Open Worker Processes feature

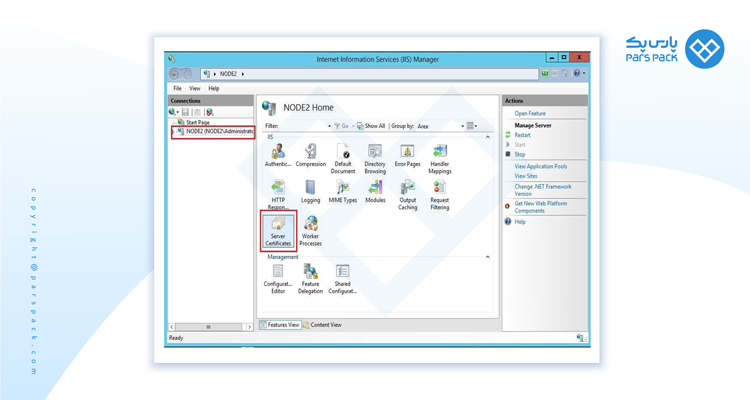point(310,231)
